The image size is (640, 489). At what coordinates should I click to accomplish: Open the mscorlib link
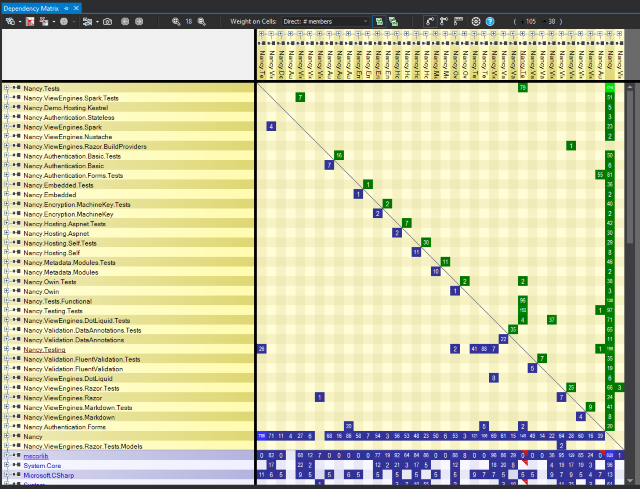pyautogui.click(x=36, y=456)
